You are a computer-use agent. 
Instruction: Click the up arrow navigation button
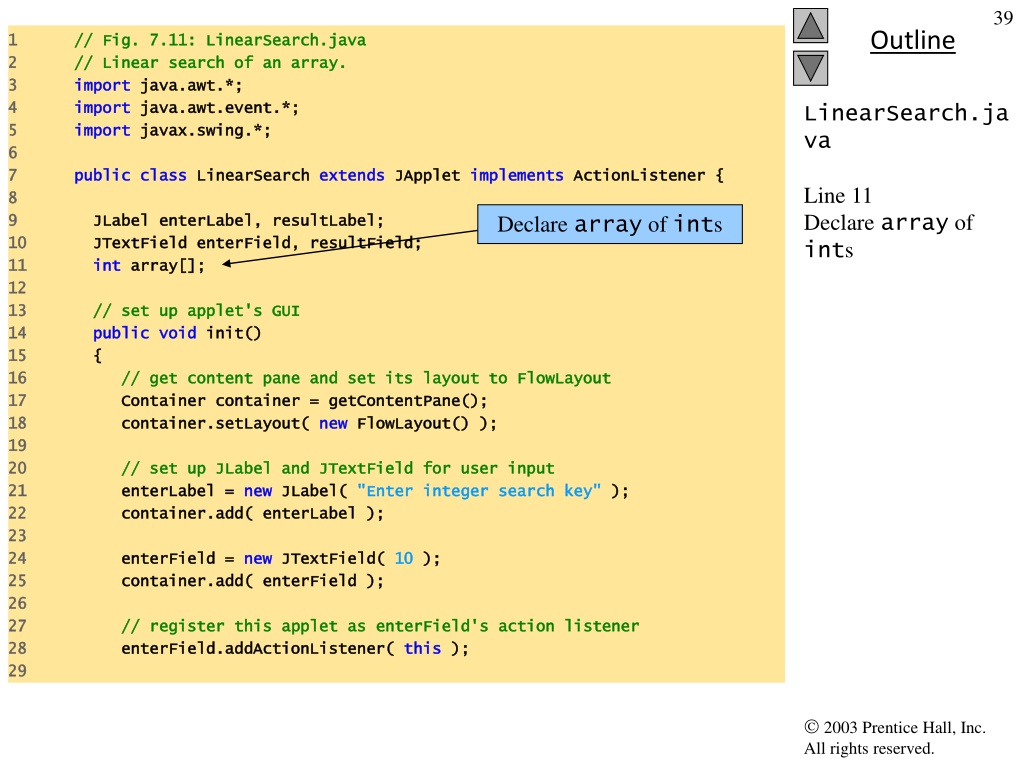[810, 26]
